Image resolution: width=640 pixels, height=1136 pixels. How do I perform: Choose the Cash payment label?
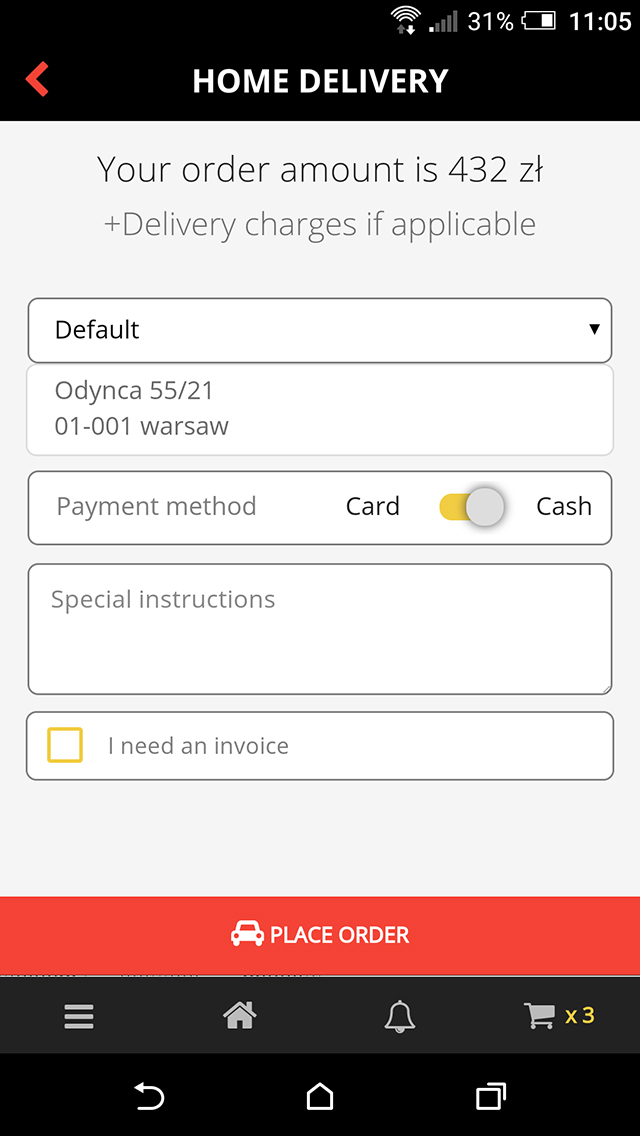(564, 507)
